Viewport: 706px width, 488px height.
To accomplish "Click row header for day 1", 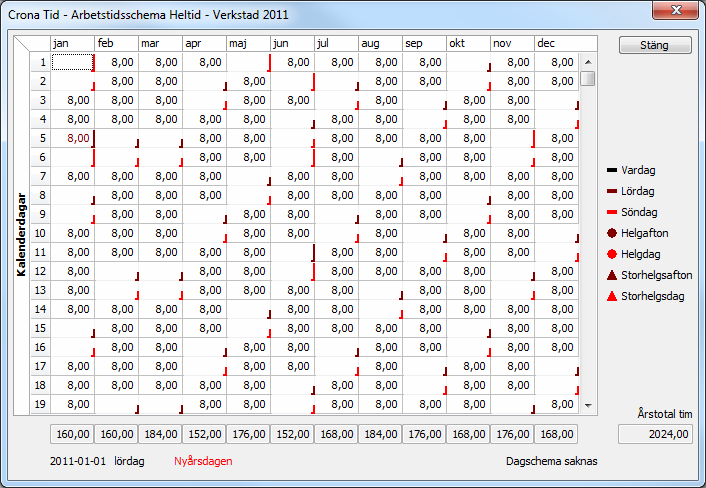I will pos(40,62).
